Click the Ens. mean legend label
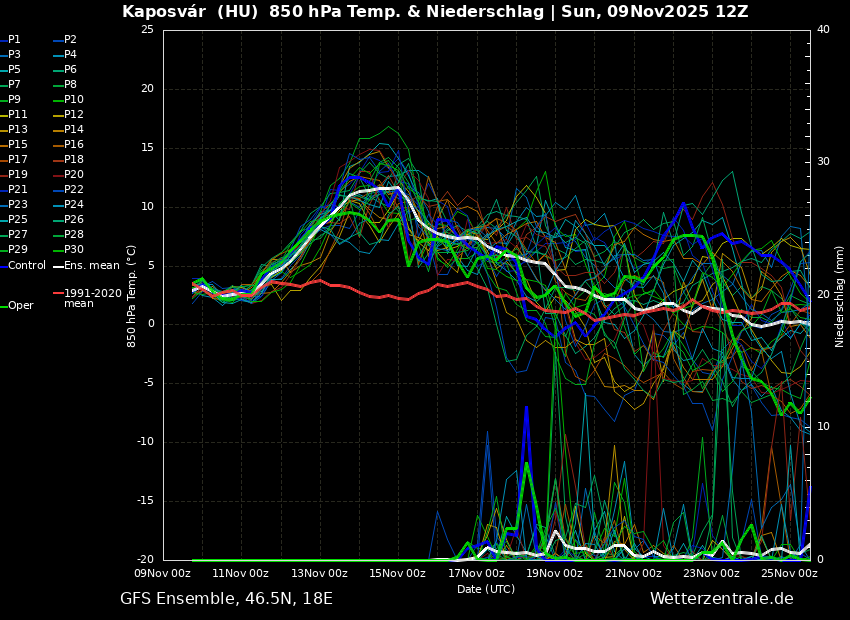 pos(91,265)
